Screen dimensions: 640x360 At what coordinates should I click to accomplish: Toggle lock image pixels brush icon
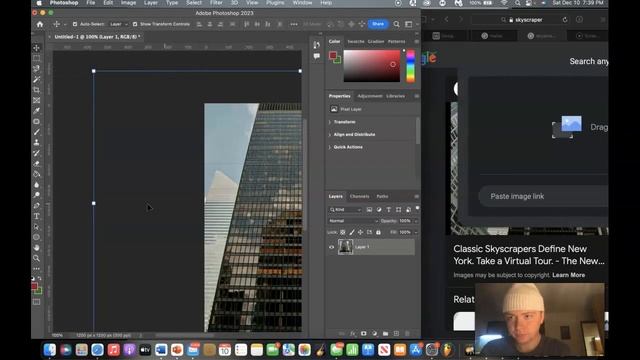pos(352,232)
